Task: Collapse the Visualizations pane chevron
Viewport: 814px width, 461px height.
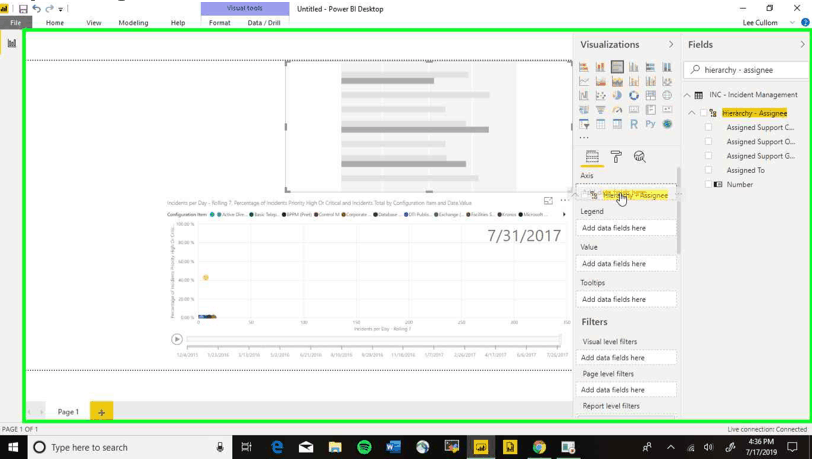Action: 671,45
